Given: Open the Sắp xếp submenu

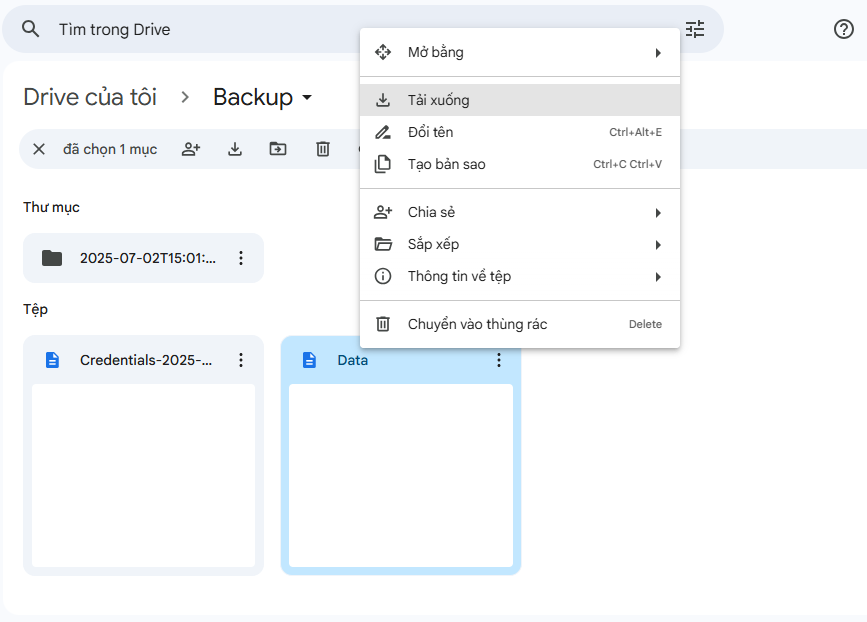Looking at the screenshot, I should click(520, 244).
